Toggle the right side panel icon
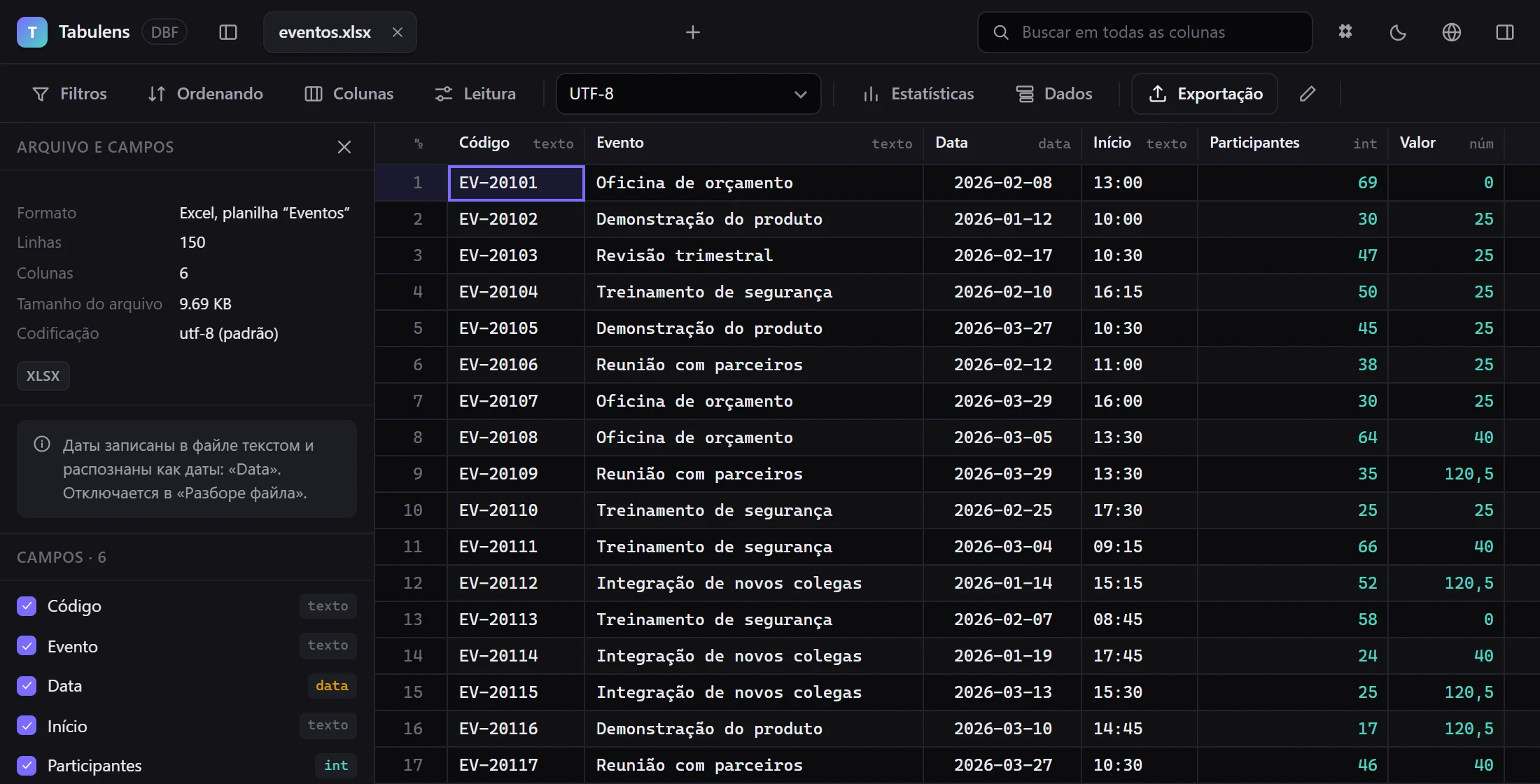Image resolution: width=1540 pixels, height=784 pixels. [1505, 32]
